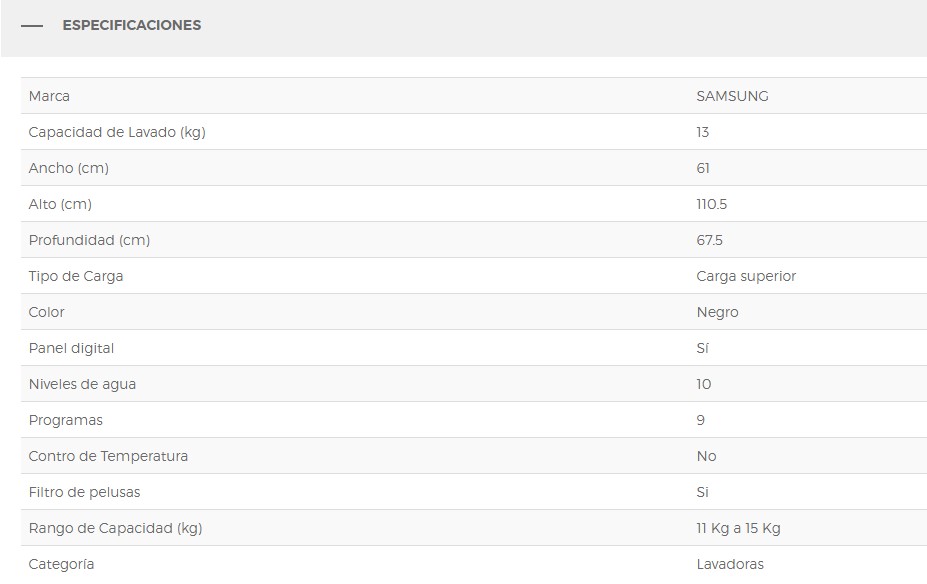The height and width of the screenshot is (584, 927).
Task: Click the ESPECIFICACIONES header title
Action: coord(131,26)
